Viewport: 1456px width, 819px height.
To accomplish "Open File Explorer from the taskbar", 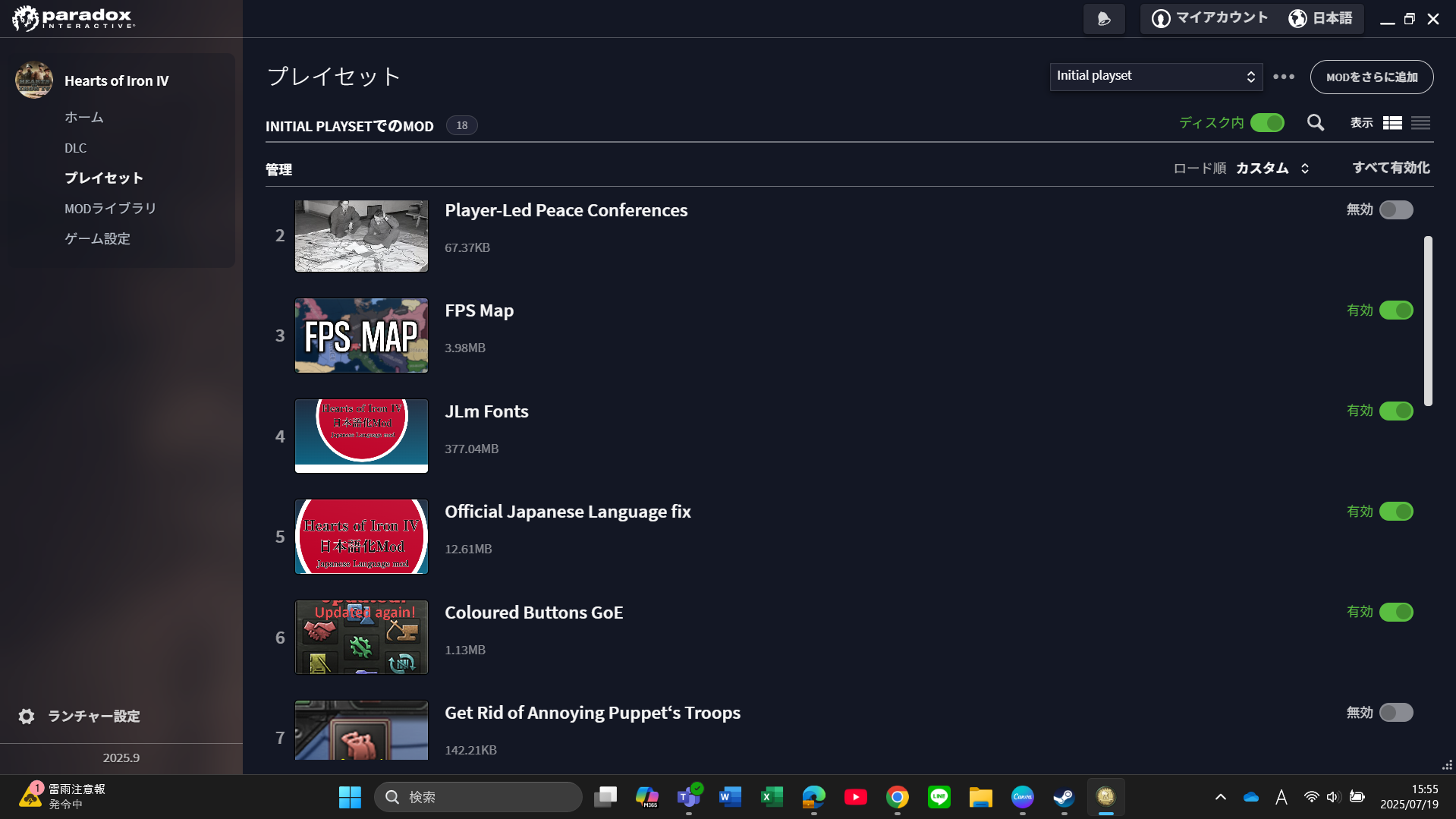I will pyautogui.click(x=980, y=797).
